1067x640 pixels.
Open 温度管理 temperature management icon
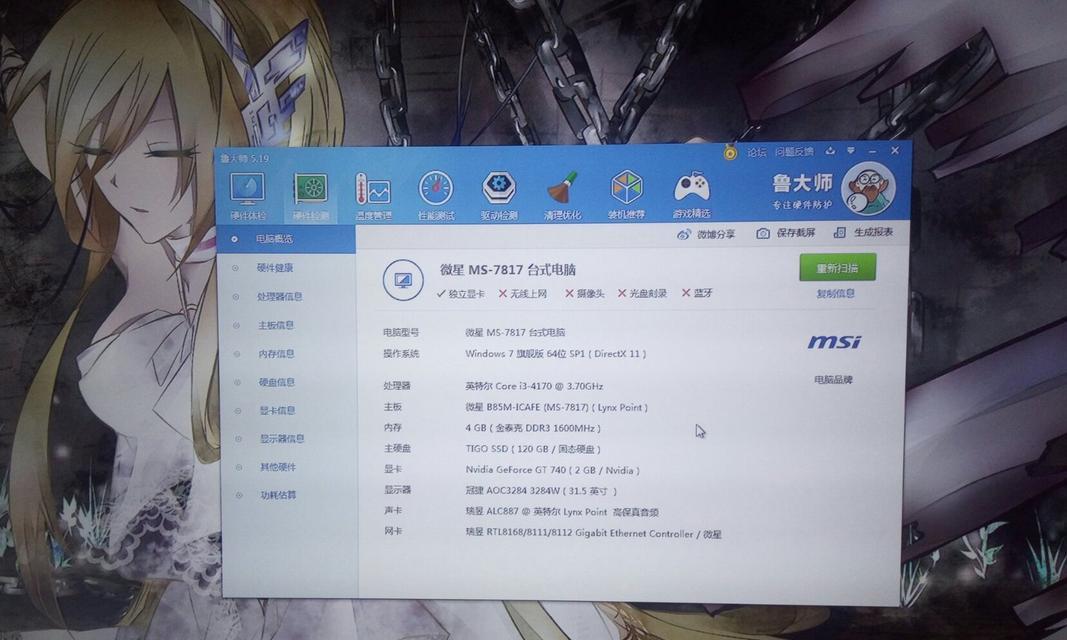pyautogui.click(x=373, y=196)
